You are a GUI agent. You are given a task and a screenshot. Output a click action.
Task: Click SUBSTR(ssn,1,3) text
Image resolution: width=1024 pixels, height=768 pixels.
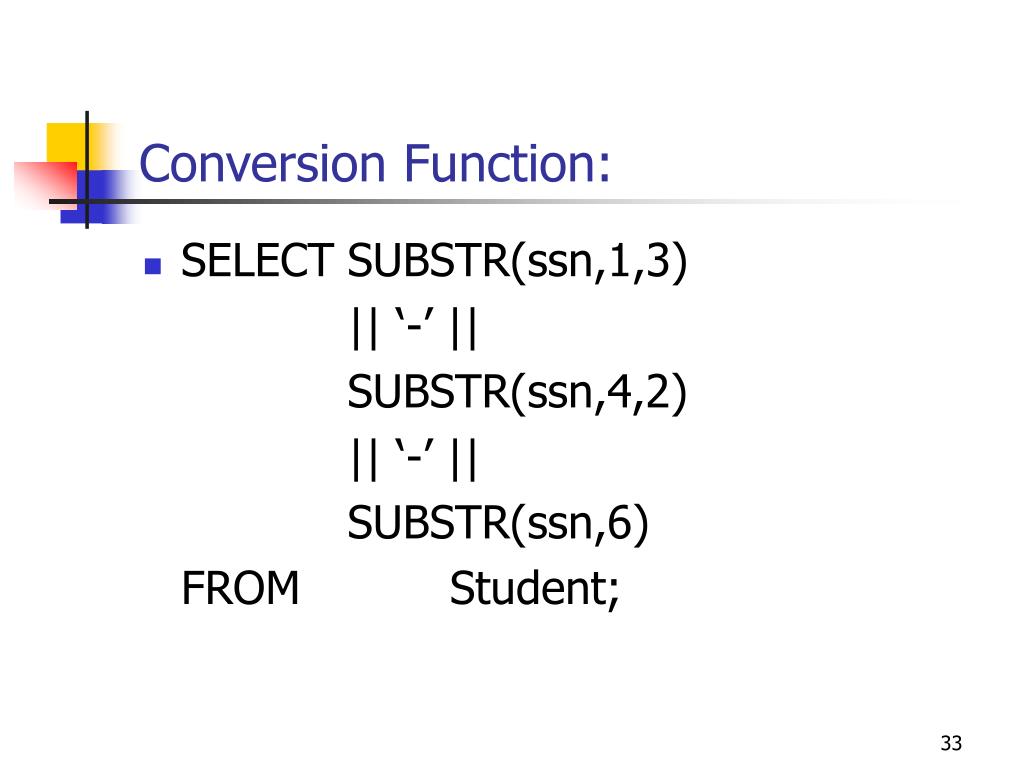point(517,263)
